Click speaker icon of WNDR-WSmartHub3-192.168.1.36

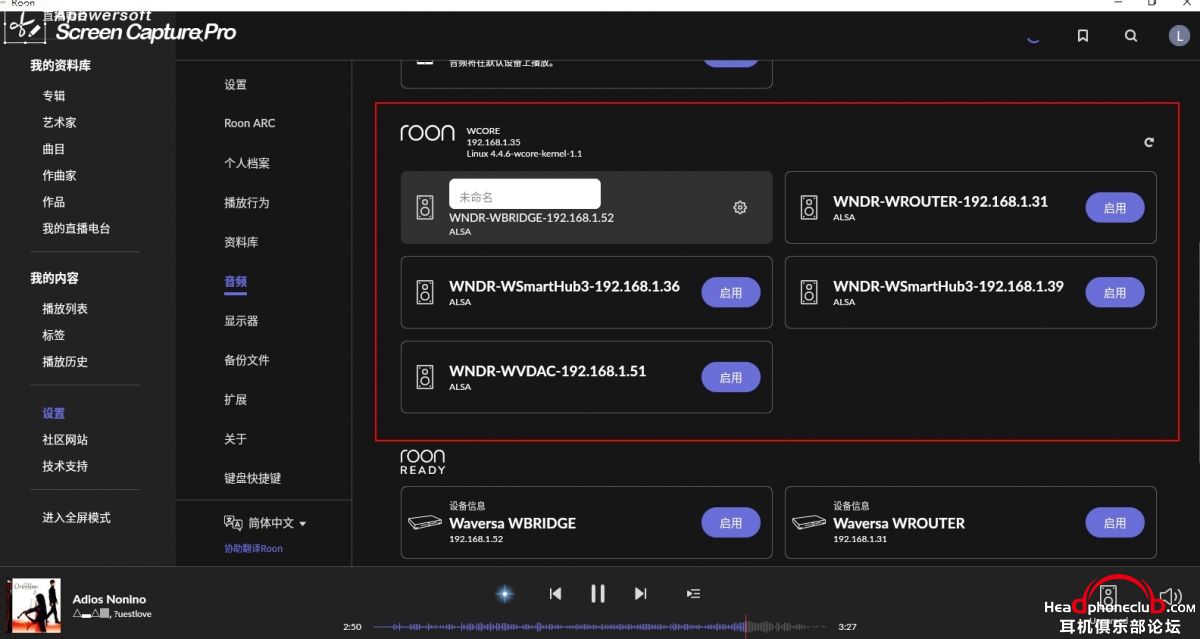click(x=425, y=293)
